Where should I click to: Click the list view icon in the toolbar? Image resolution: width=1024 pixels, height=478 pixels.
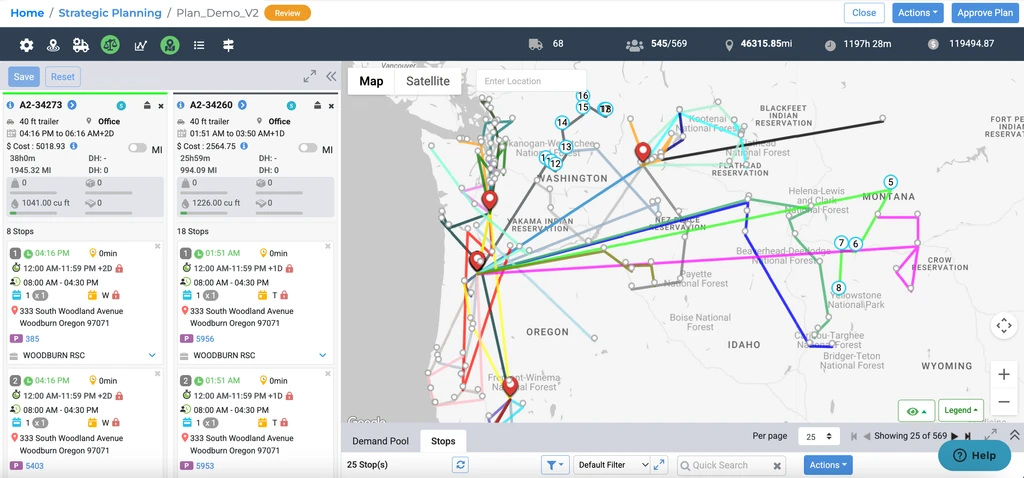pyautogui.click(x=199, y=45)
